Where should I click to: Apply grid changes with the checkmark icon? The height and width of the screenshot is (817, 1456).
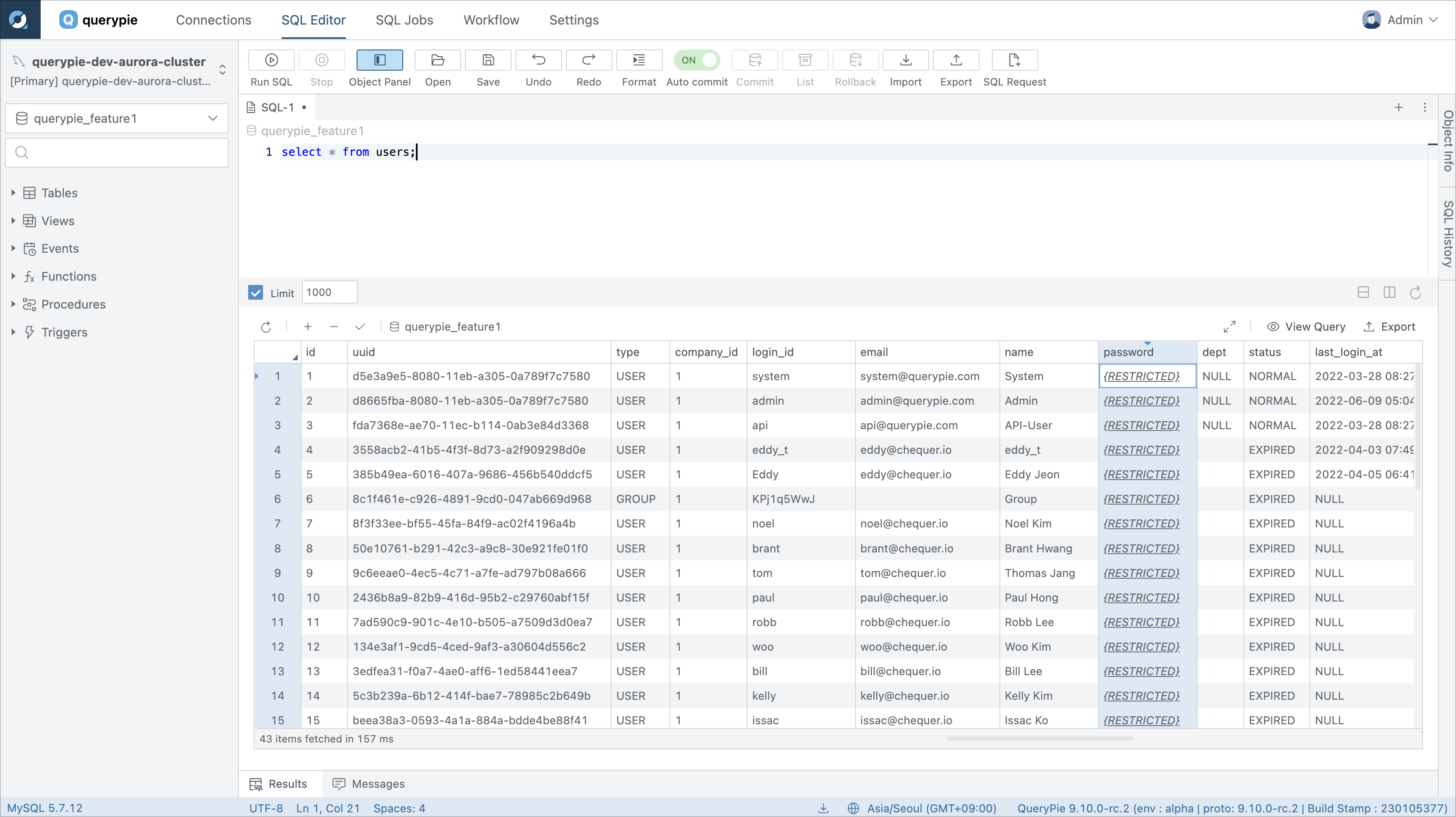(x=360, y=326)
